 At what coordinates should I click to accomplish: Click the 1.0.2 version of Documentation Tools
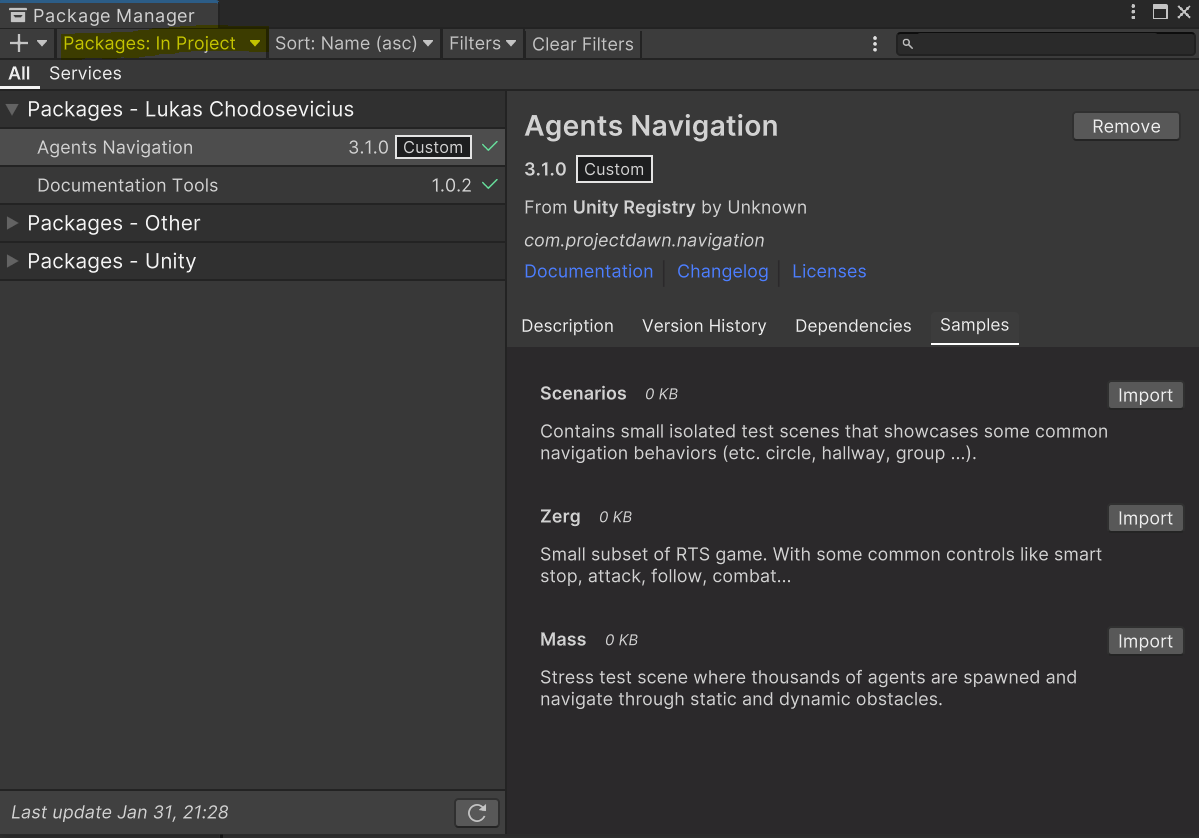pyautogui.click(x=451, y=186)
